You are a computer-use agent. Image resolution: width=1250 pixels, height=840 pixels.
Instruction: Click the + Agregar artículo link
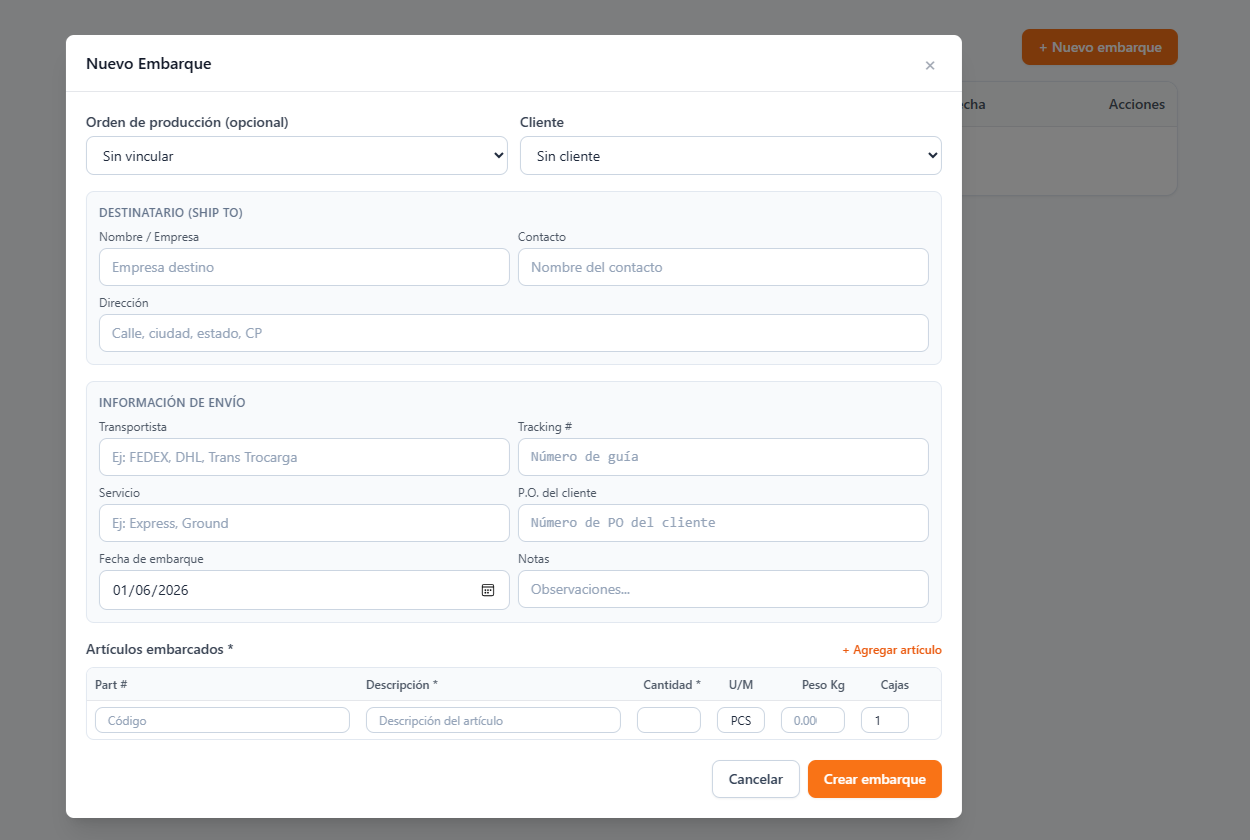pos(892,650)
